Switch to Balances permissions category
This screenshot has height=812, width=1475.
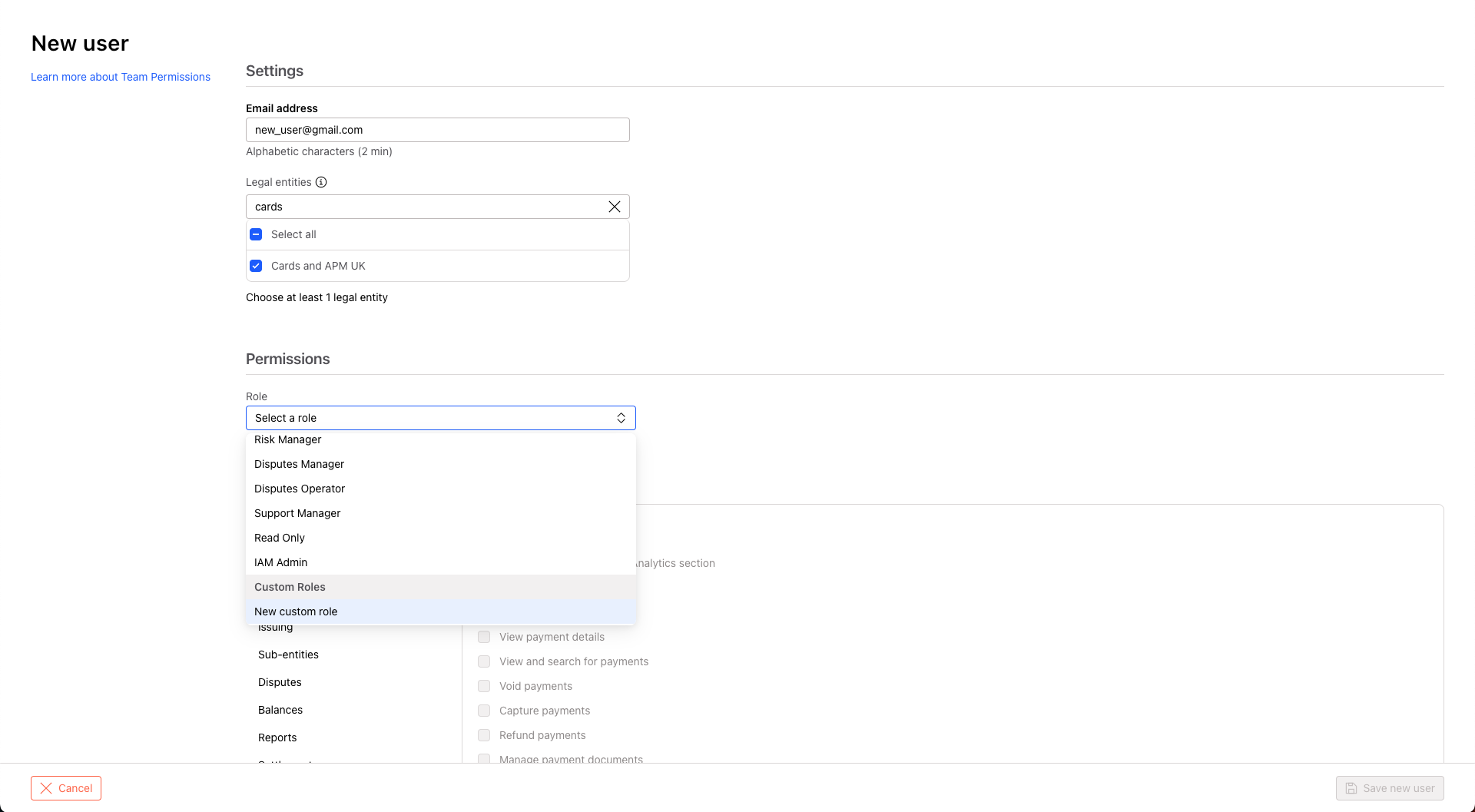pos(280,710)
